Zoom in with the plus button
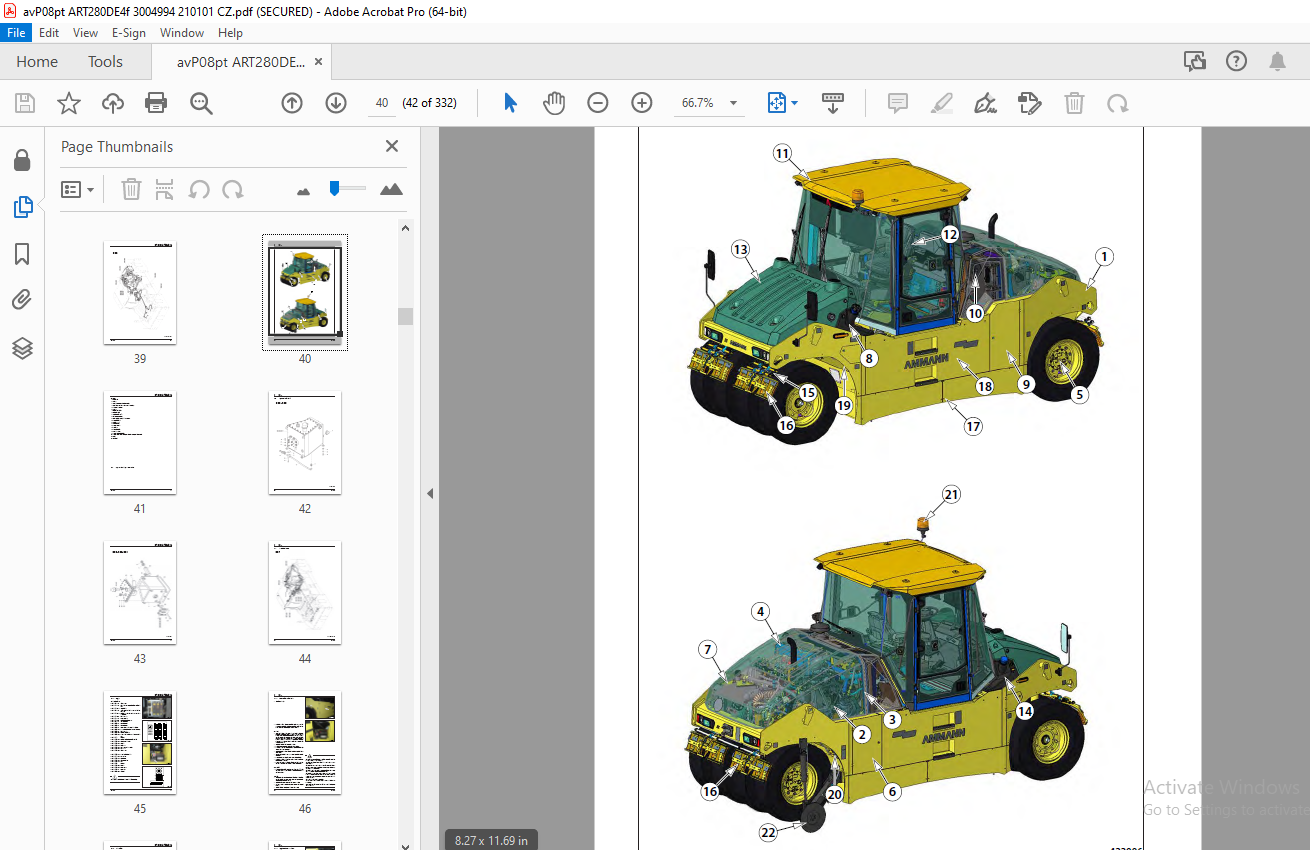This screenshot has height=850, width=1310. (x=642, y=103)
